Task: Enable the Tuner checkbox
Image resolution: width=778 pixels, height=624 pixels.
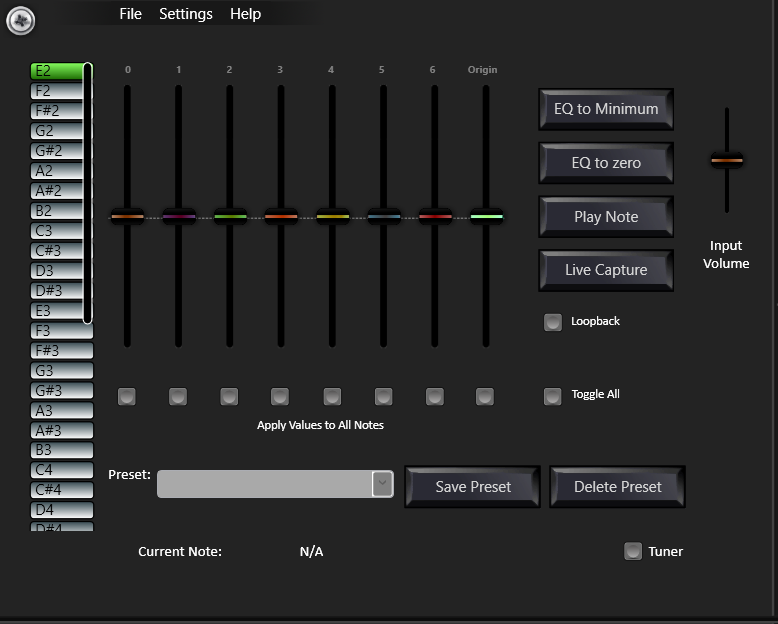Action: (x=633, y=551)
